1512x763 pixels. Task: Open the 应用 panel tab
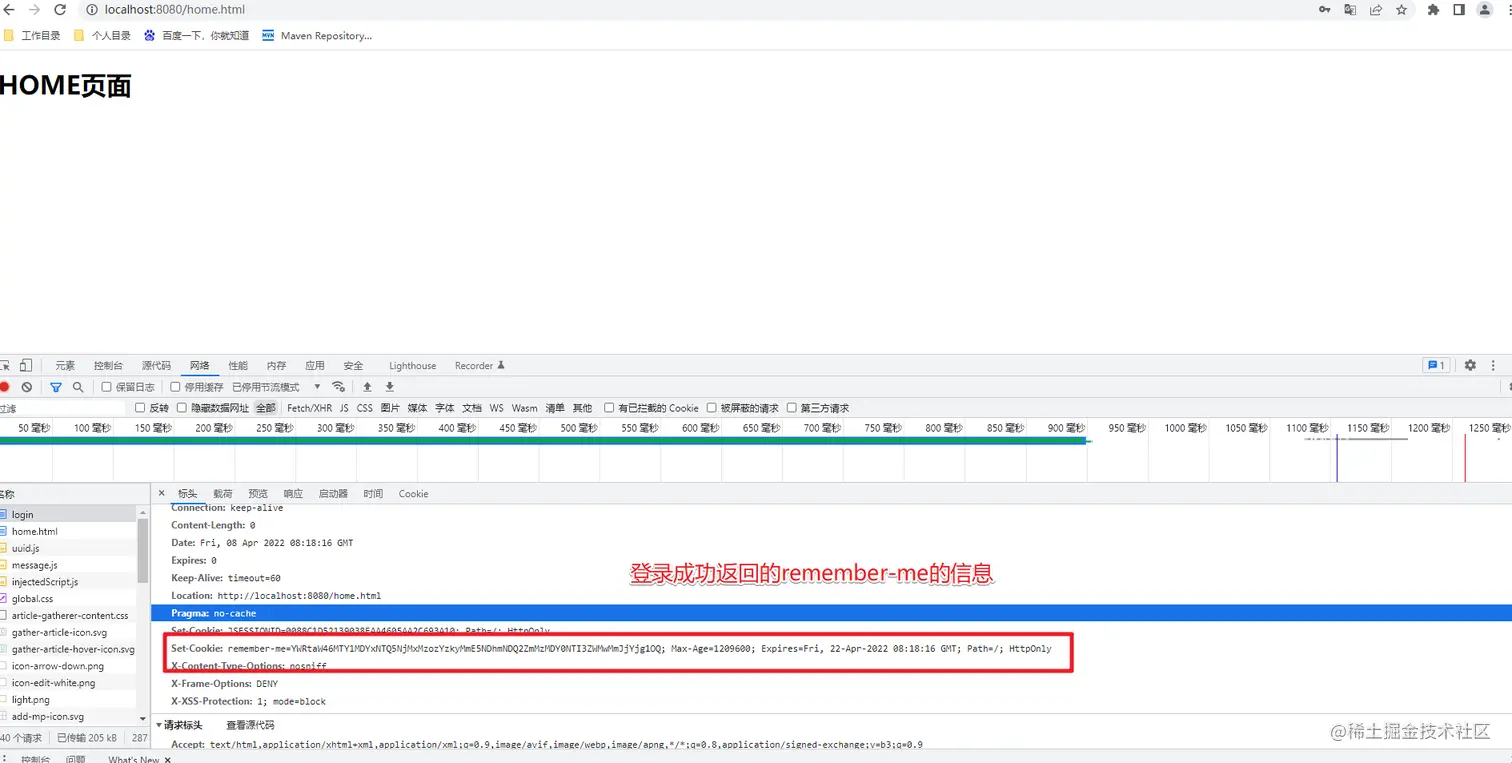point(315,366)
